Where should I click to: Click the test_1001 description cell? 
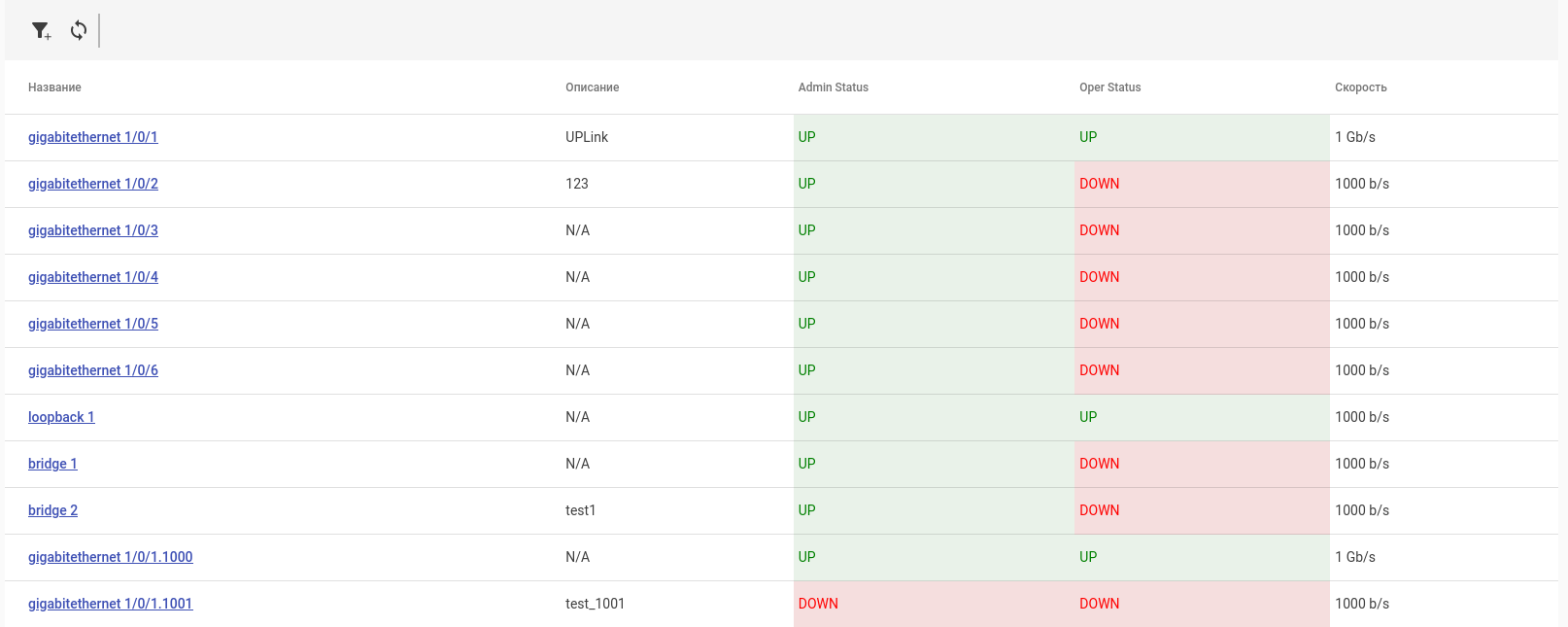[595, 604]
